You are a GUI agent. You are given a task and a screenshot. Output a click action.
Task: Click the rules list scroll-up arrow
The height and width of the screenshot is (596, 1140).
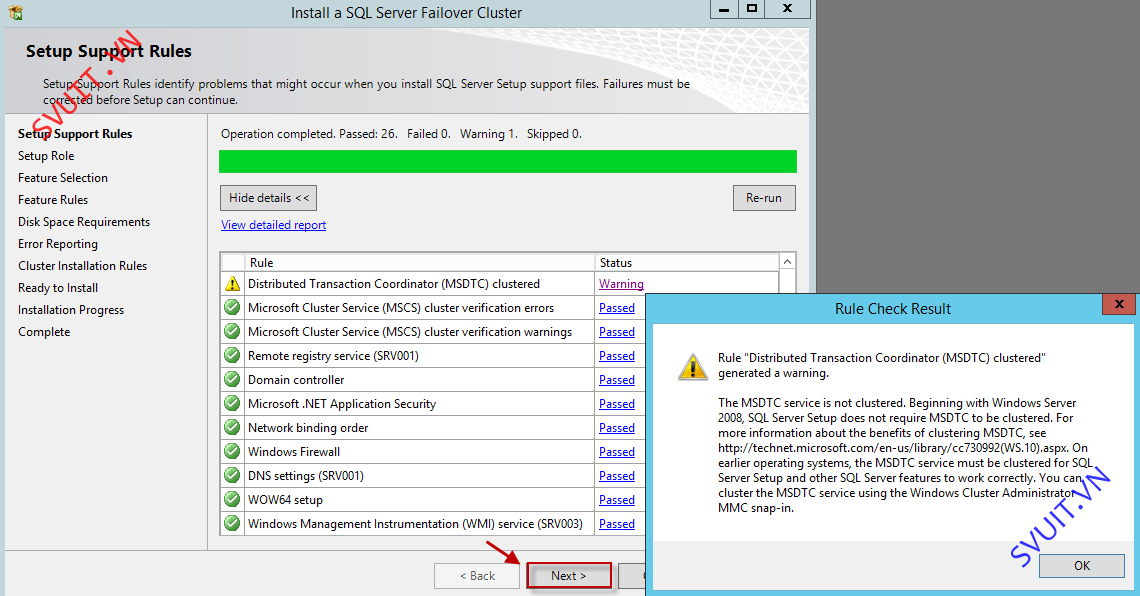[x=787, y=262]
